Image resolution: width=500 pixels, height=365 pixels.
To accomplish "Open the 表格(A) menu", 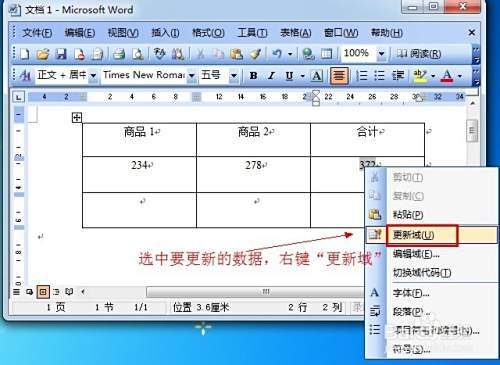I will point(295,33).
